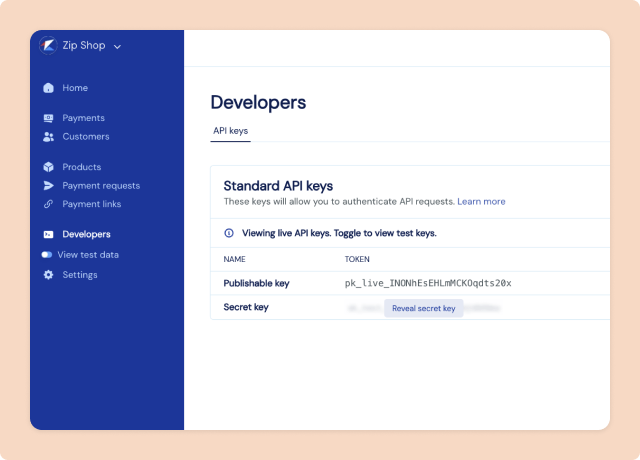
Task: Open the Learn more link
Action: point(481,201)
